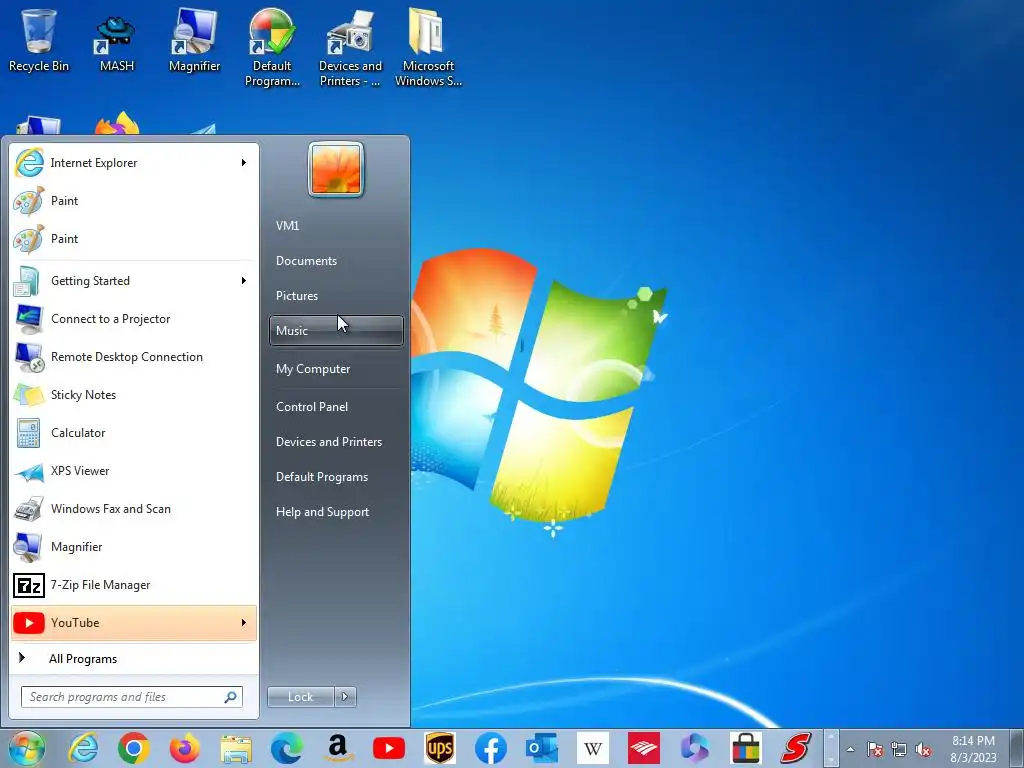This screenshot has width=1024, height=768.
Task: Open Documents from the Start menu
Action: coord(336,261)
